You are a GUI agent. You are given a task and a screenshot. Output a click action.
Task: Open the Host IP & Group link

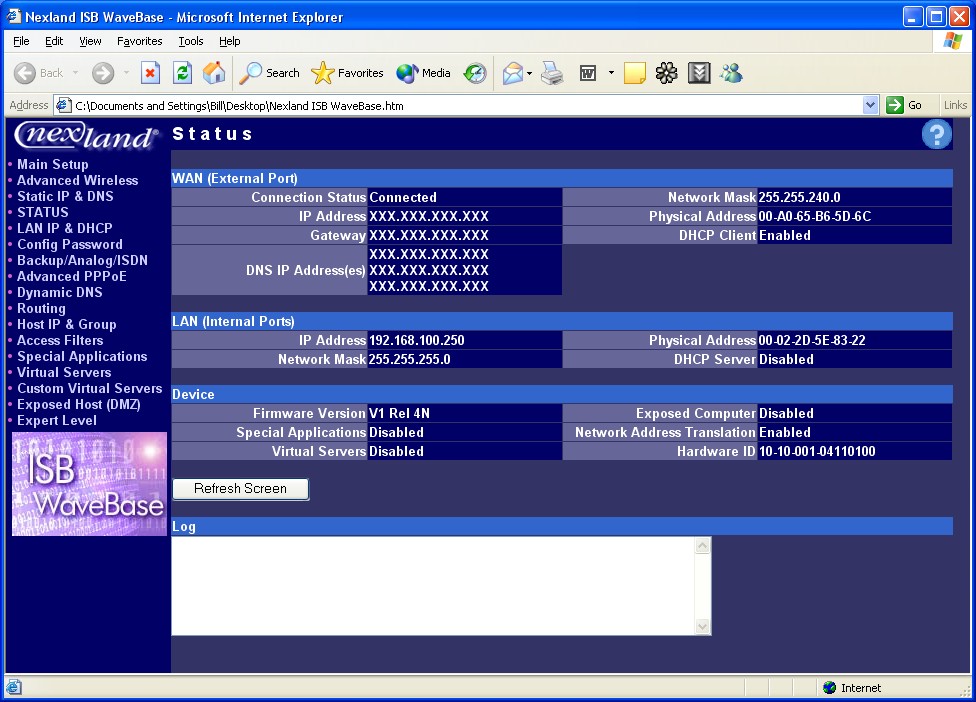(67, 325)
